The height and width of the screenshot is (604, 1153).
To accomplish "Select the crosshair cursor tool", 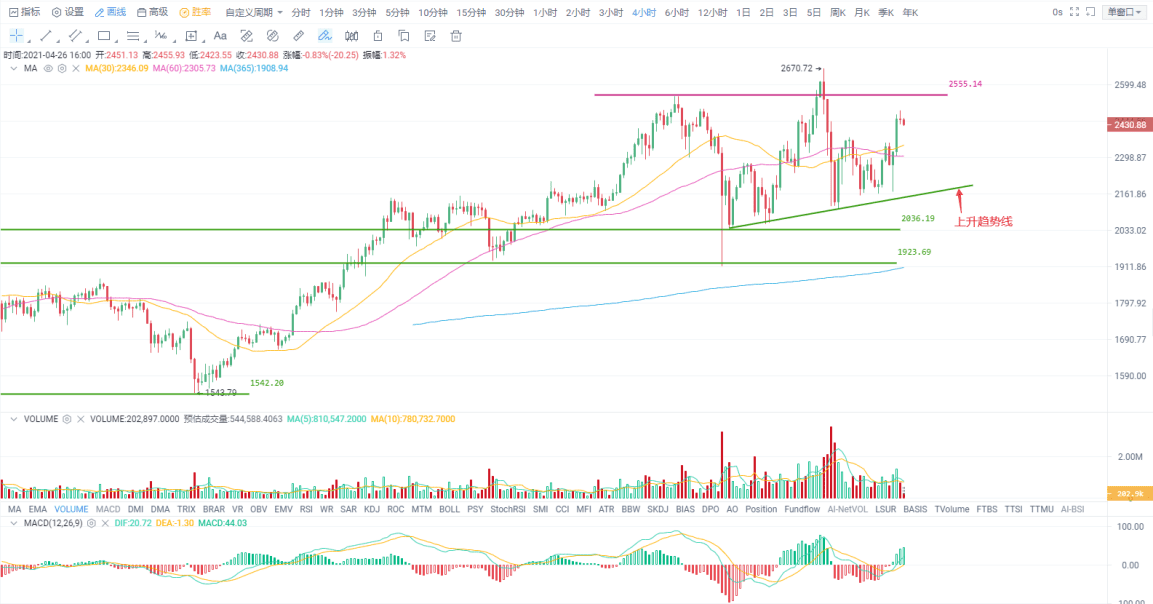I will 16,35.
